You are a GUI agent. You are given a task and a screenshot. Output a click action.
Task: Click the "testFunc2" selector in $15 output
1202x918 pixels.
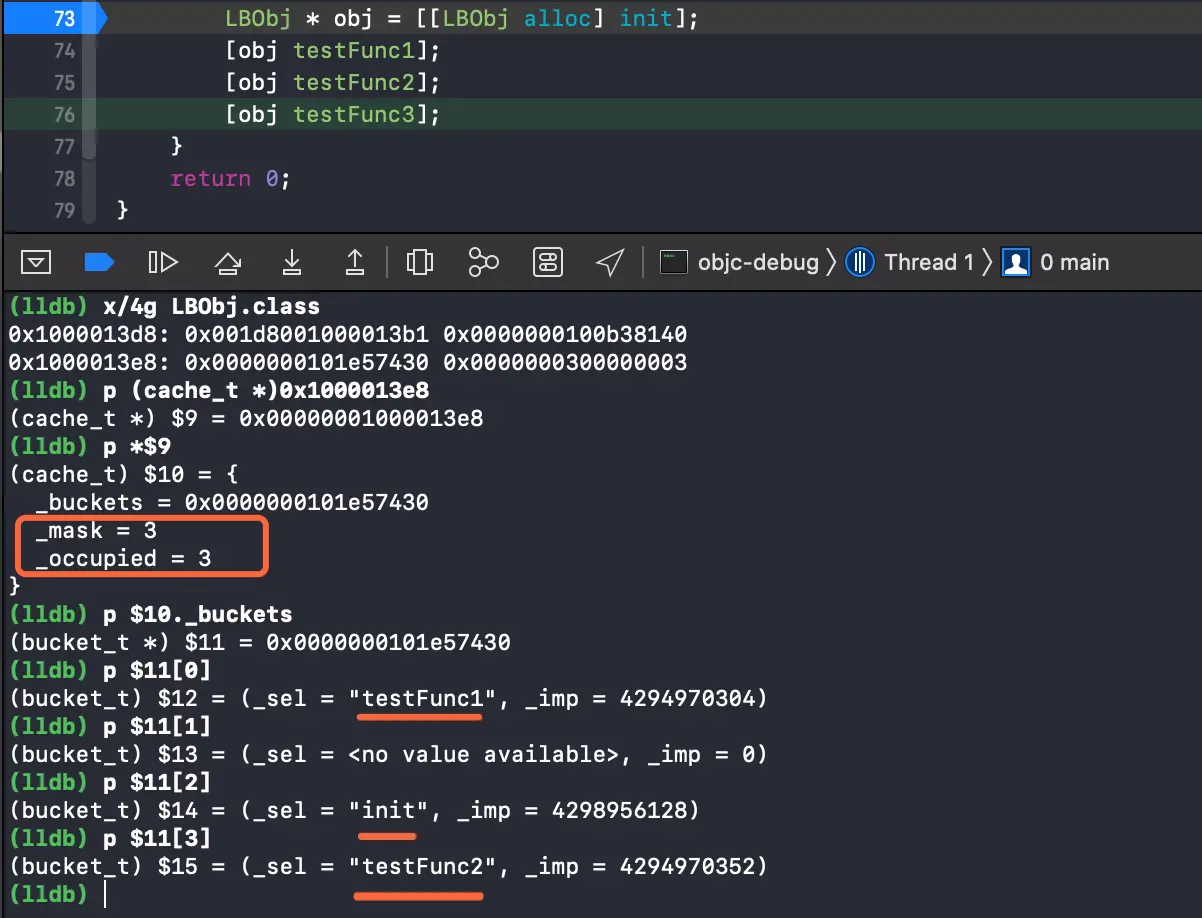[423, 866]
